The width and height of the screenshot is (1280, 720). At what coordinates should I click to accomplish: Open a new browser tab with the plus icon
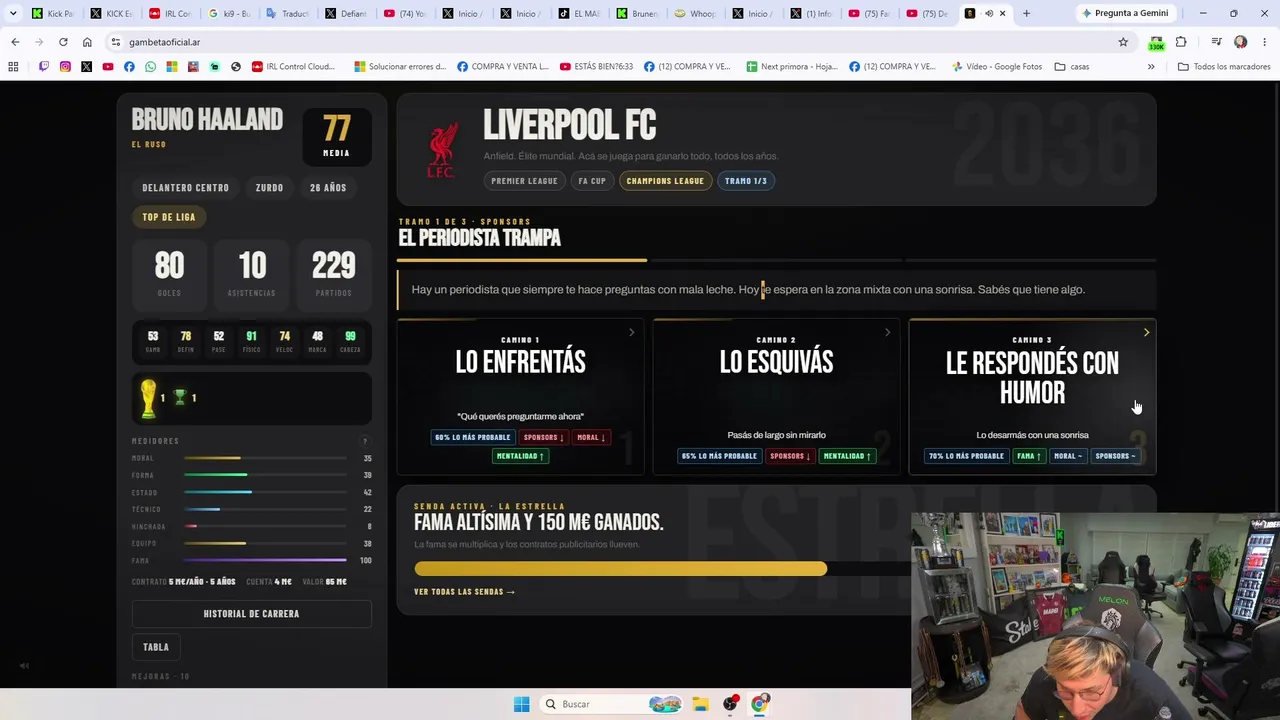click(x=1026, y=13)
